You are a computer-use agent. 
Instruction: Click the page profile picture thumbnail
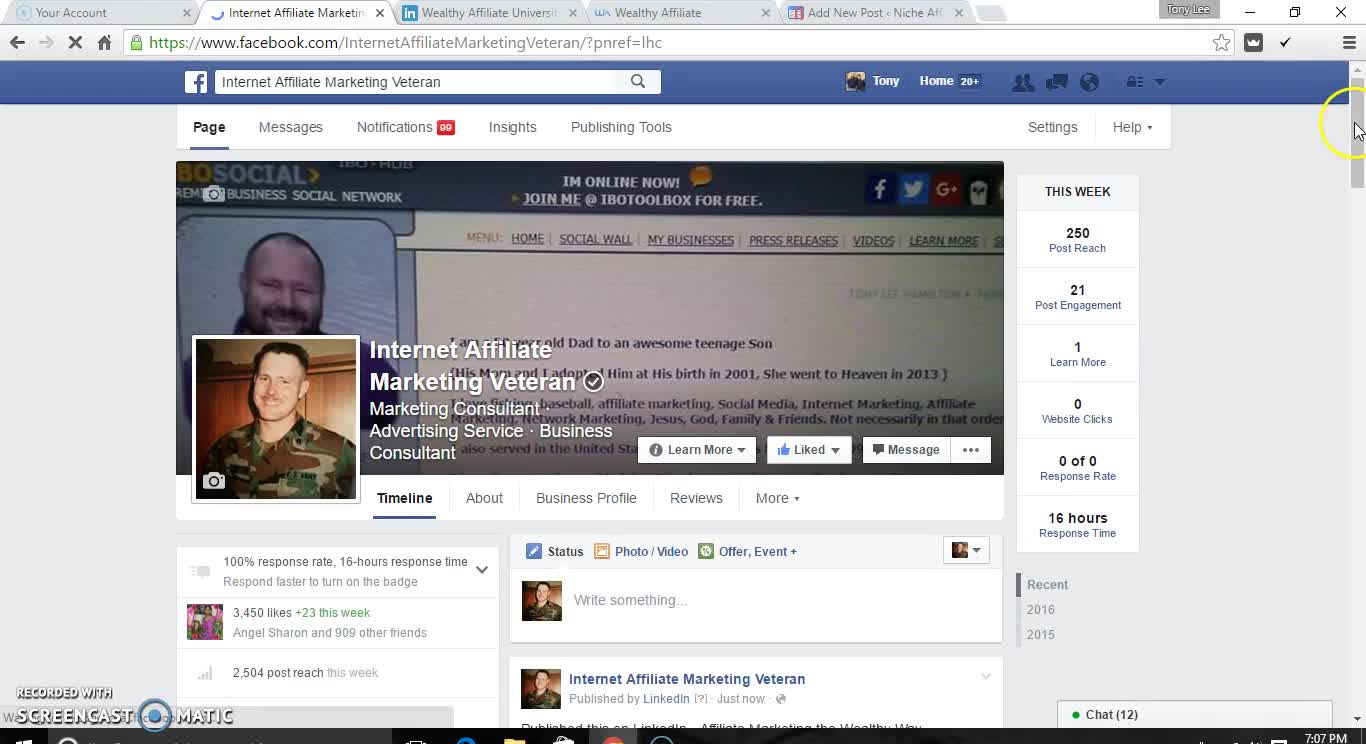(x=276, y=419)
